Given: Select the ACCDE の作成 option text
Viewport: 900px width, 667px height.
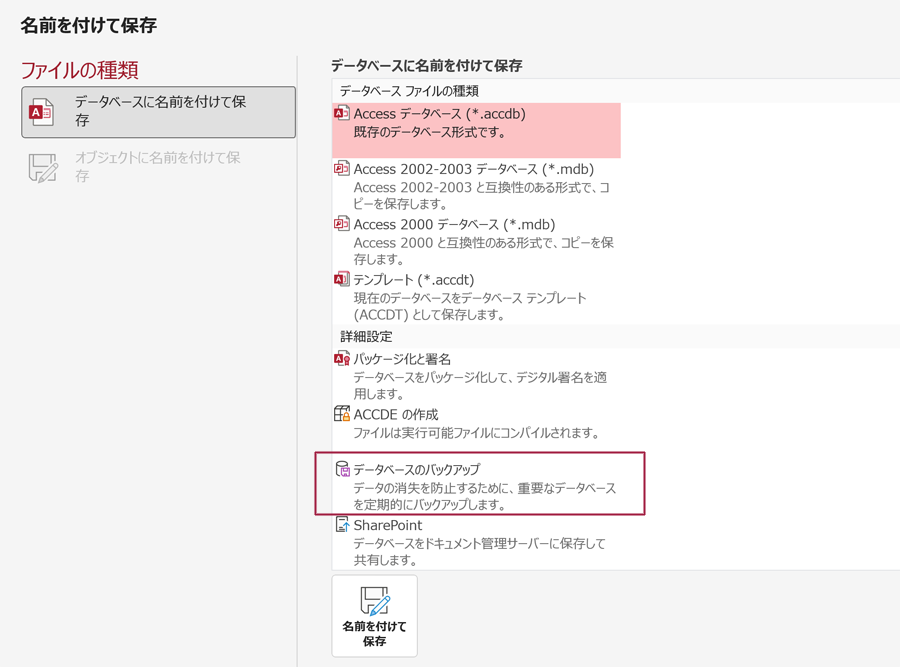Looking at the screenshot, I should (x=396, y=414).
